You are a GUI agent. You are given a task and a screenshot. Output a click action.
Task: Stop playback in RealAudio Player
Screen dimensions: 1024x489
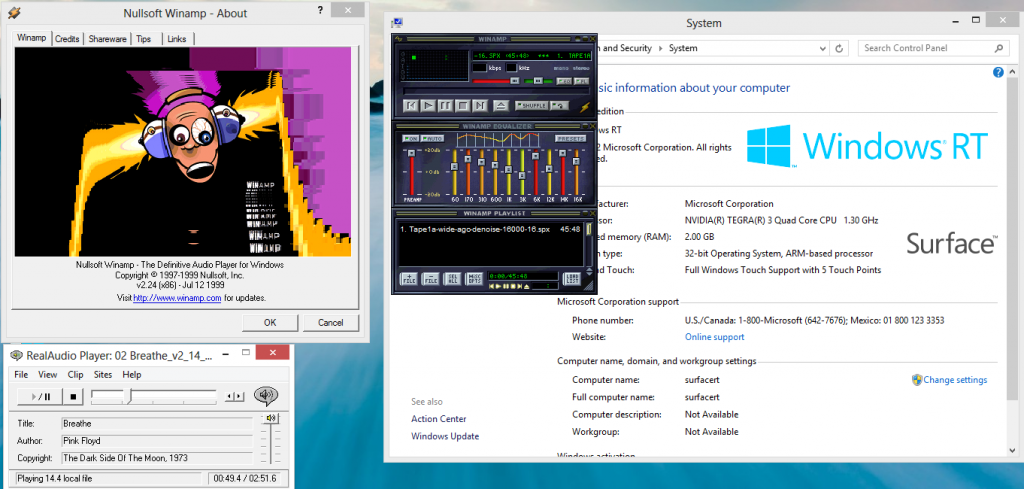(75, 396)
